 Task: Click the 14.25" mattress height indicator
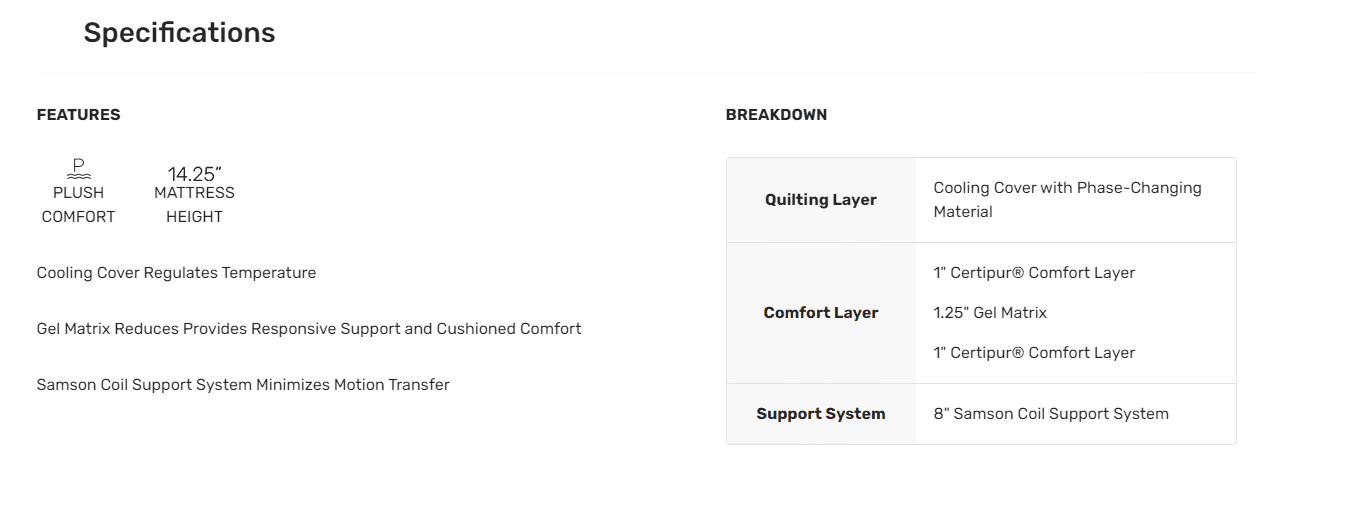point(194,174)
